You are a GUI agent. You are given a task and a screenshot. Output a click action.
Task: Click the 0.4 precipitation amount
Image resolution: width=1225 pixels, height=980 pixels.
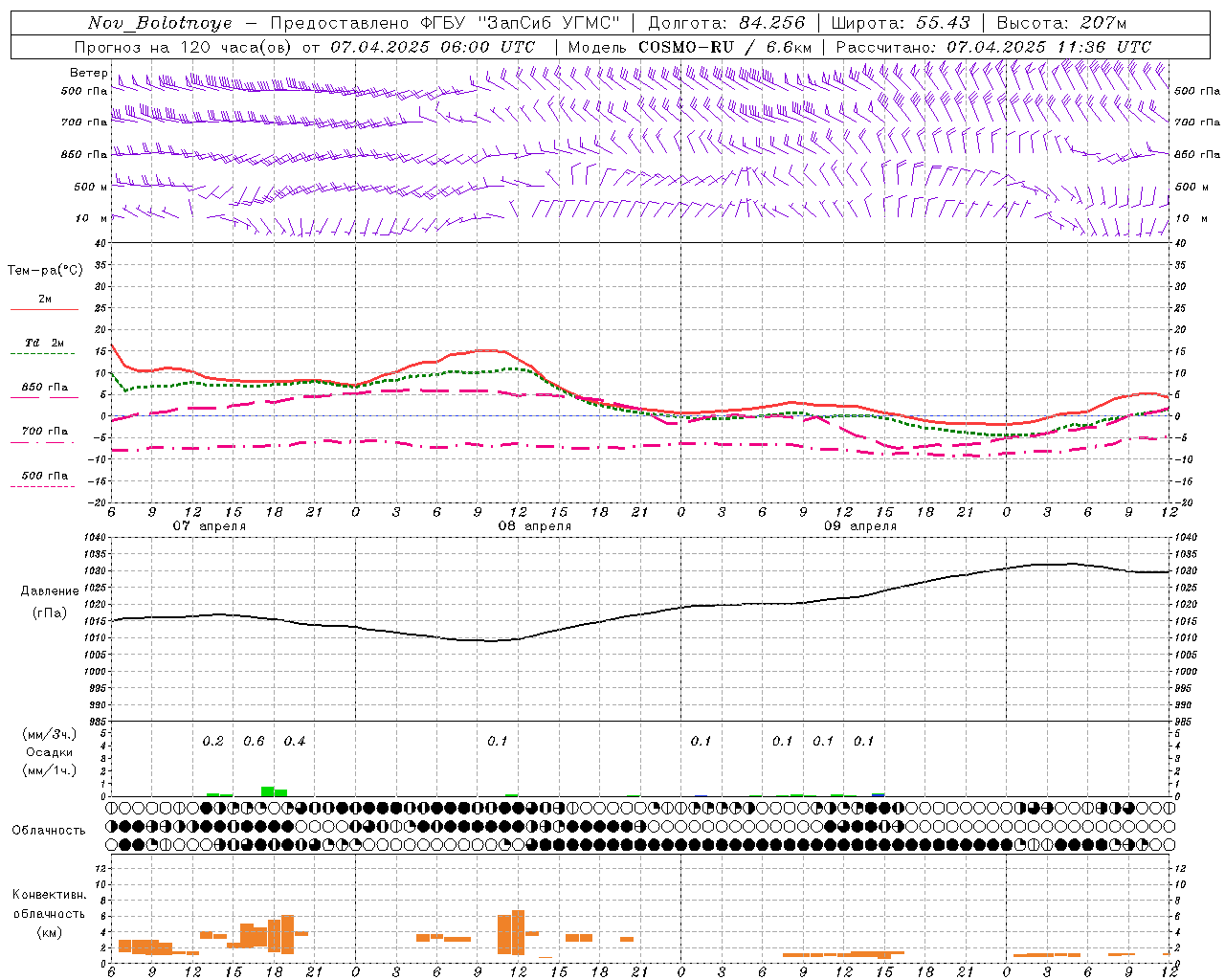coord(295,741)
